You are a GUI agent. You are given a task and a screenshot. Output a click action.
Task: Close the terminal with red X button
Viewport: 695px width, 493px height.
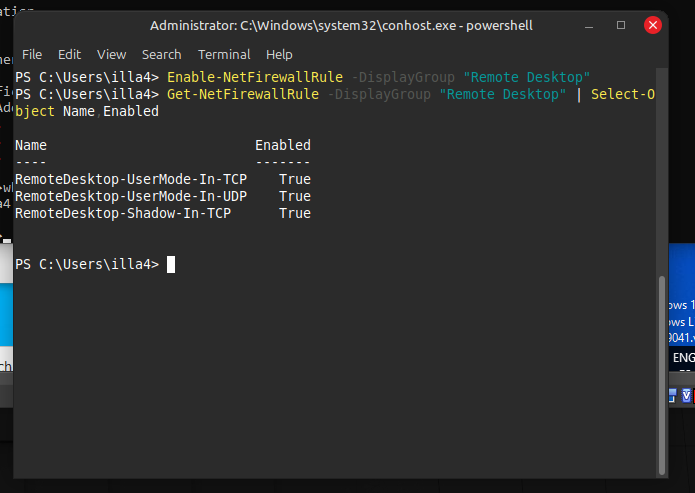[653, 24]
